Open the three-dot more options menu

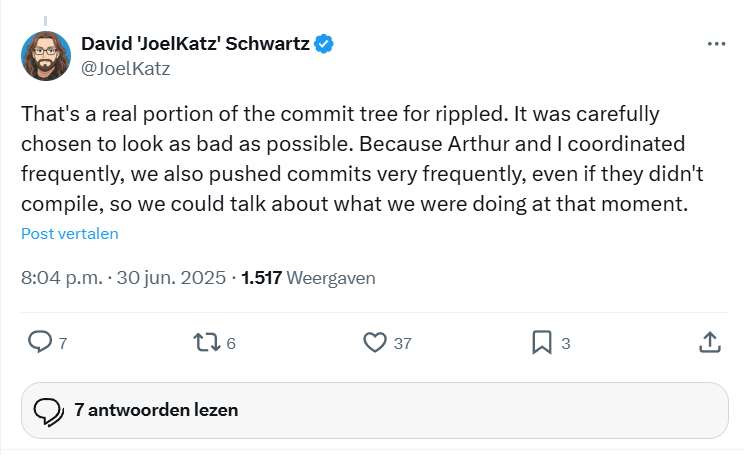[x=716, y=45]
